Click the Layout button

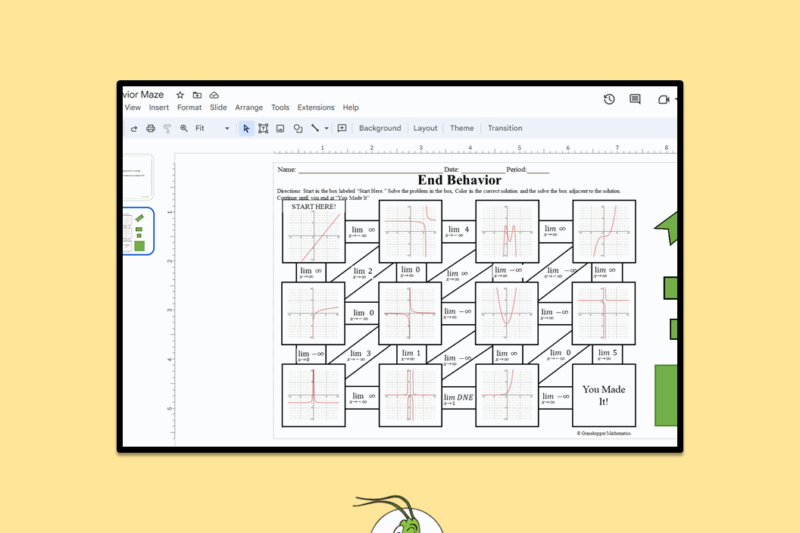click(425, 129)
